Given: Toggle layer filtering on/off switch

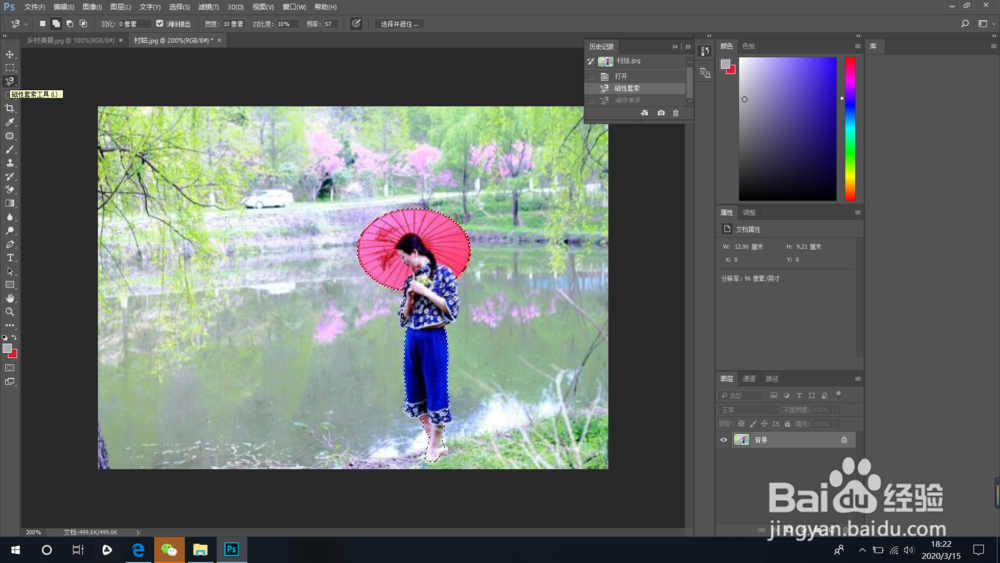Looking at the screenshot, I should tap(839, 394).
